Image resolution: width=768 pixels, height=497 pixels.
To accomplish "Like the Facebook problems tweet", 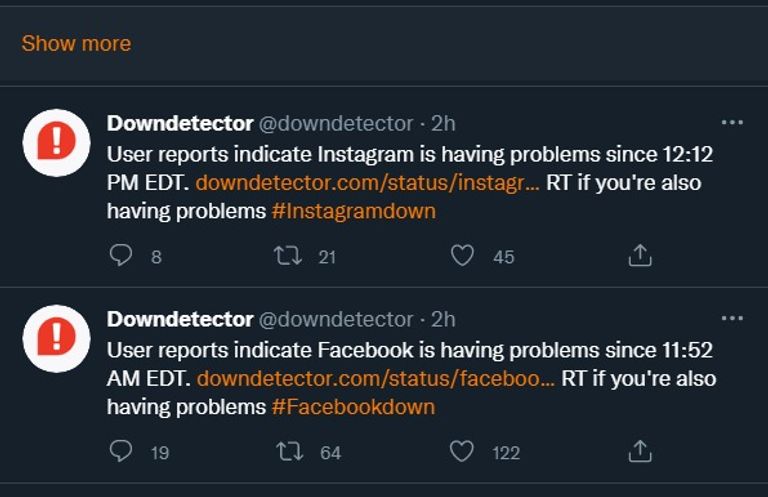I will (462, 452).
